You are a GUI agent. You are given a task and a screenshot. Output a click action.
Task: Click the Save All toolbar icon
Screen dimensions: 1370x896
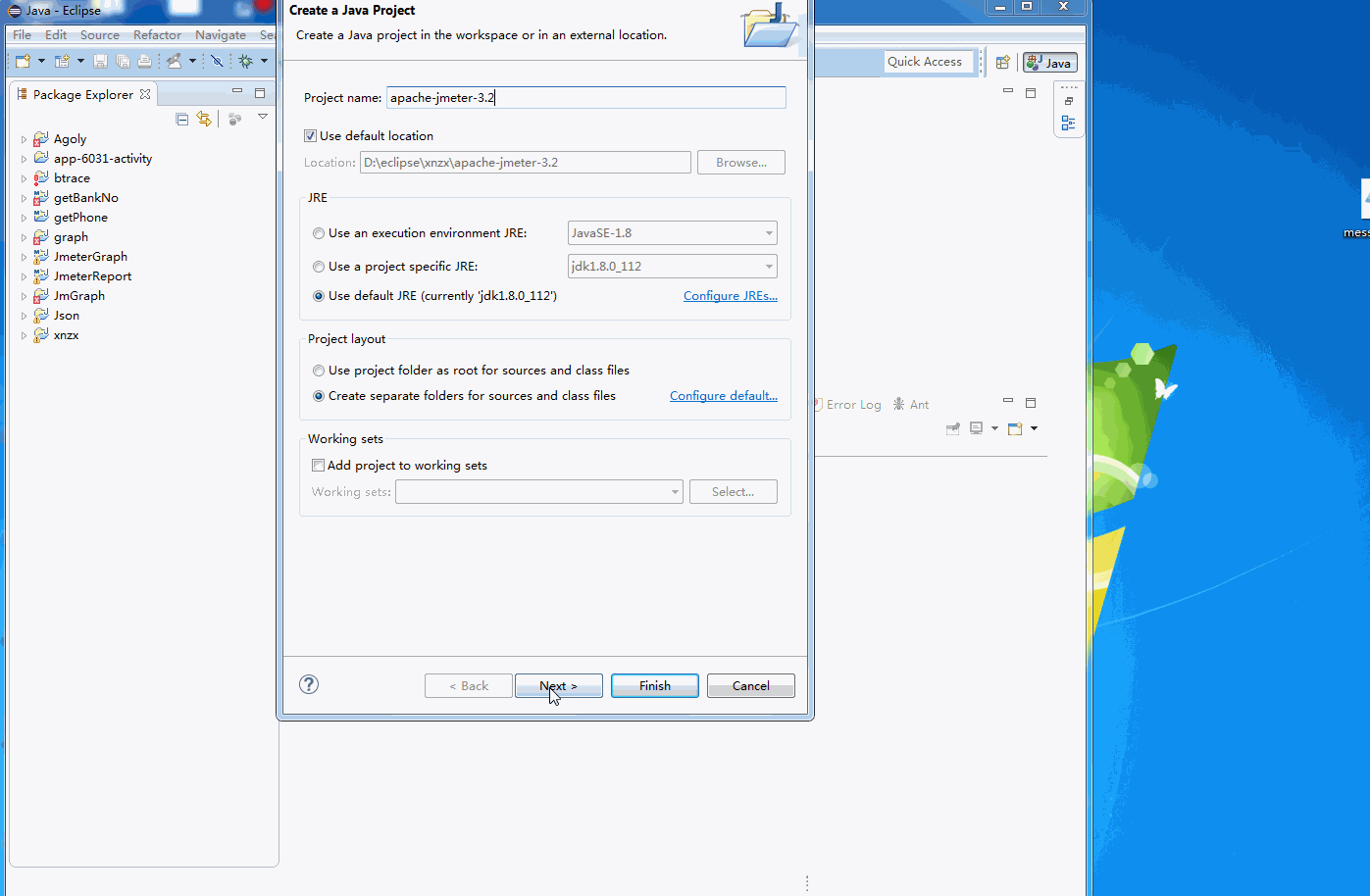point(123,61)
